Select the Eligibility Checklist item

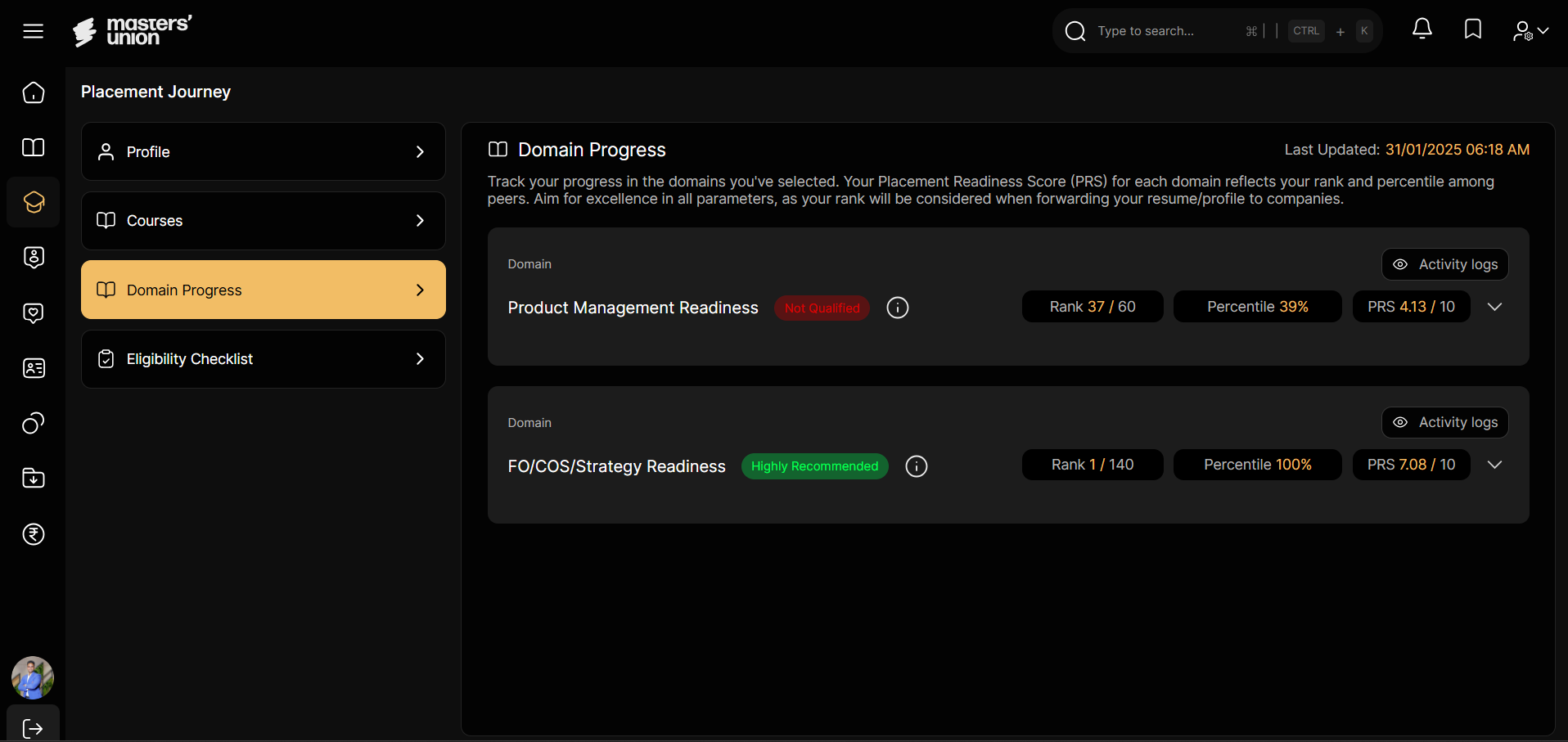click(x=263, y=359)
